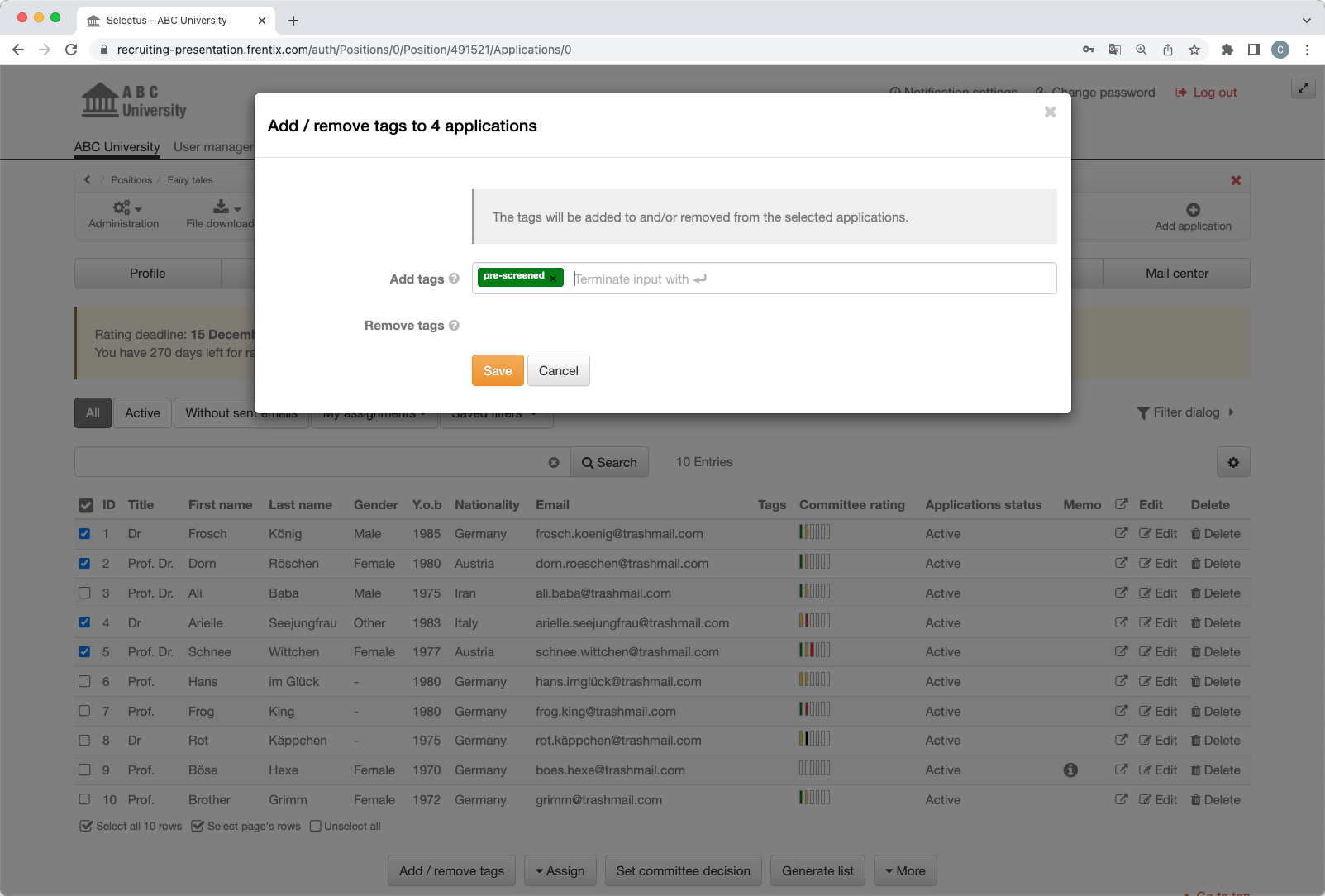Edit Rot Käppchen application
The image size is (1325, 896).
(x=1157, y=741)
